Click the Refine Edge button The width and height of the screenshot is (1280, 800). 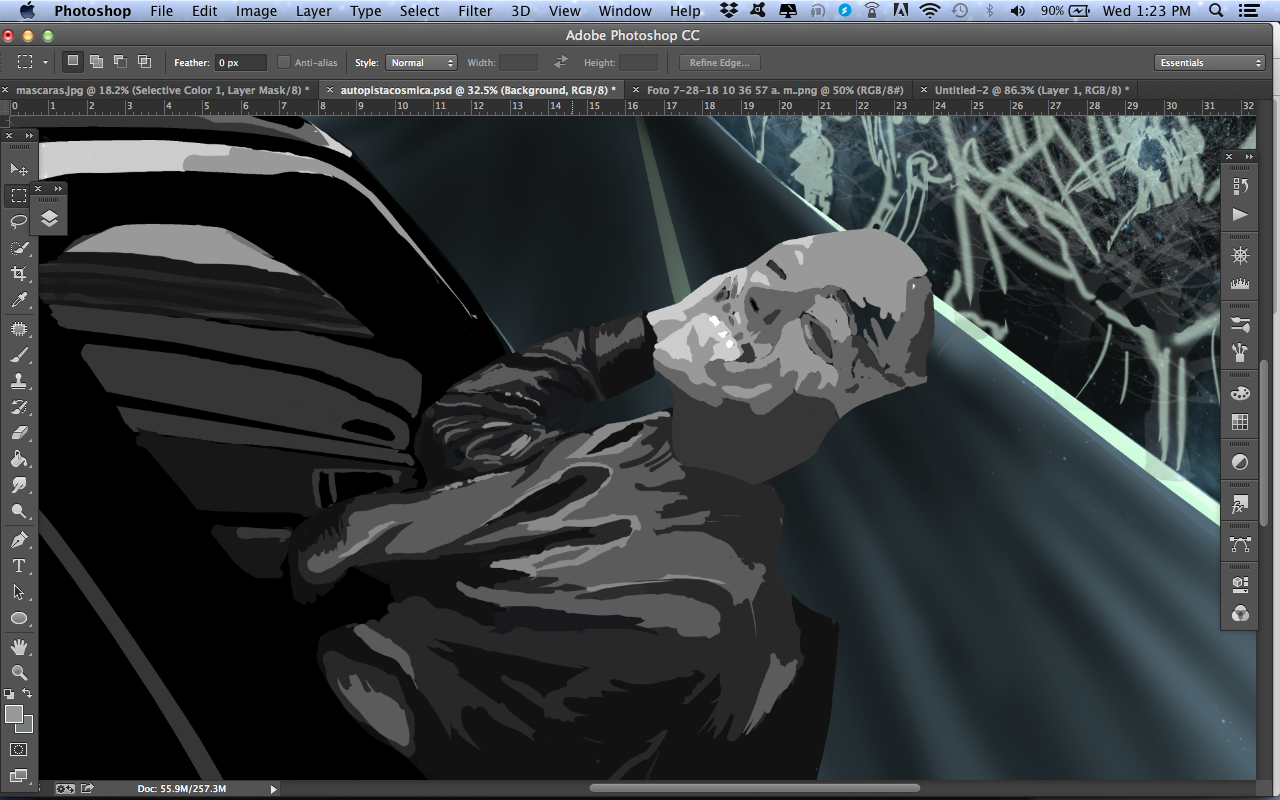click(719, 62)
